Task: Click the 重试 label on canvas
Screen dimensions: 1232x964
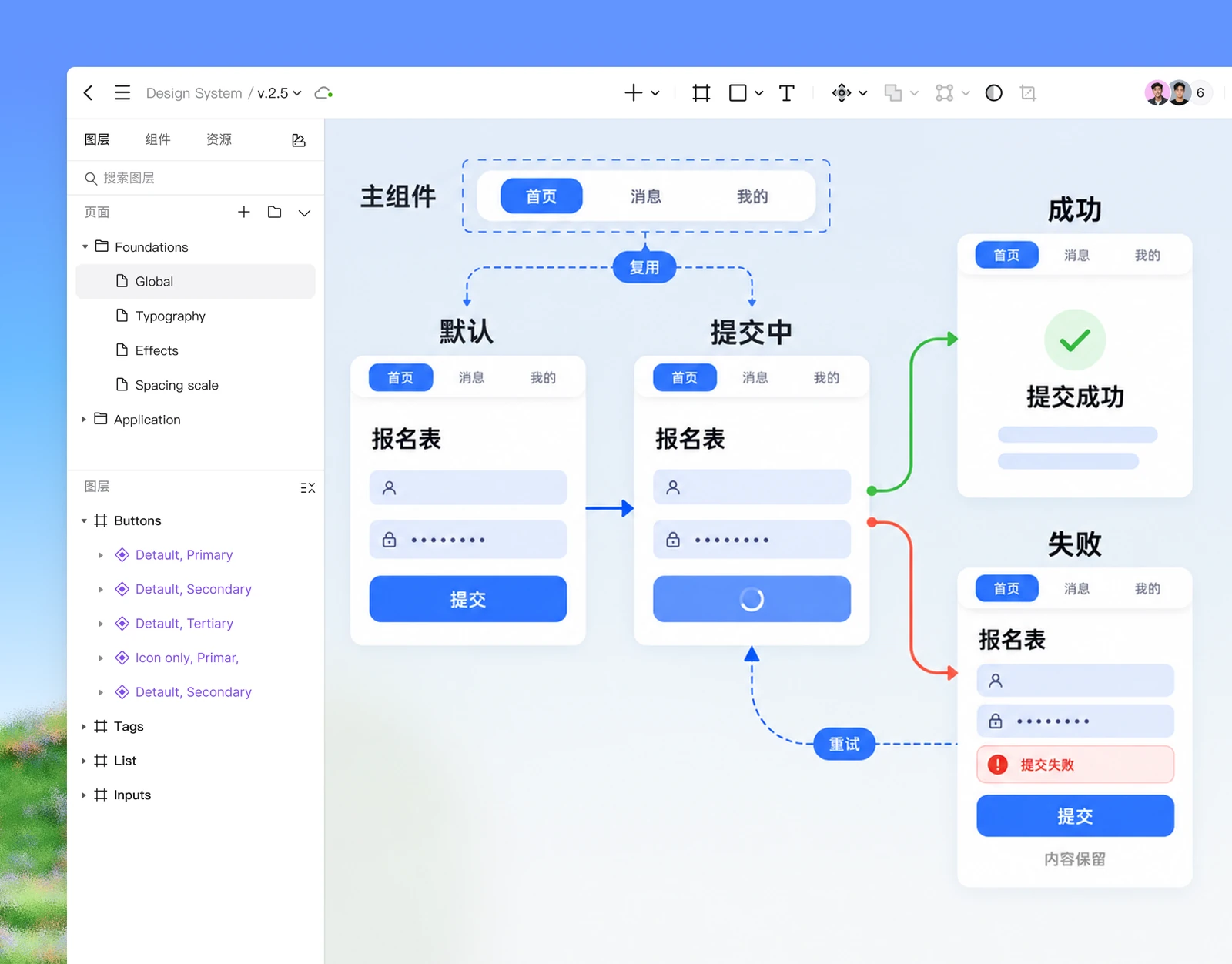Action: (845, 744)
